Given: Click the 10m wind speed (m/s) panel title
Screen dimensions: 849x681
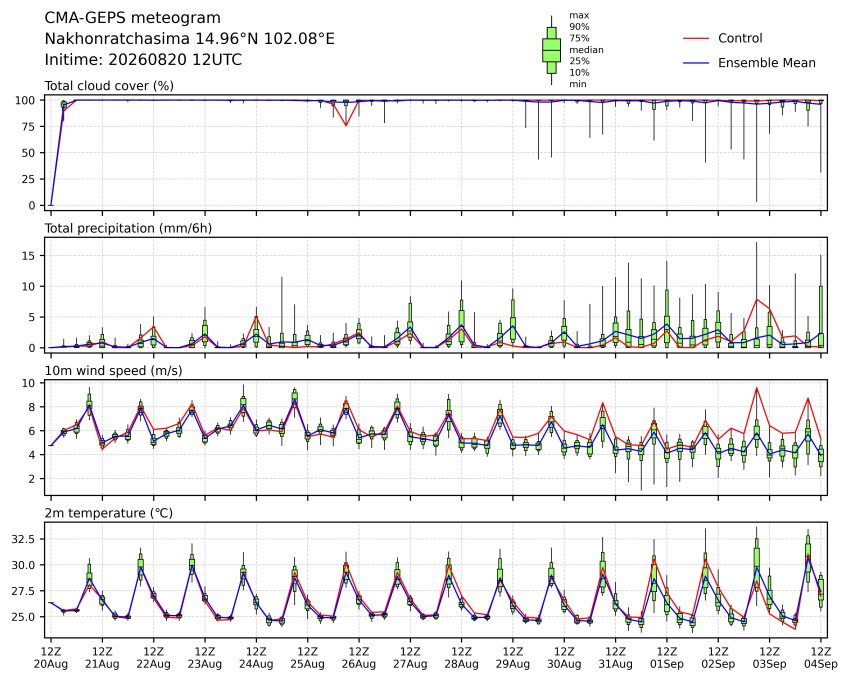Looking at the screenshot, I should 113,371.
